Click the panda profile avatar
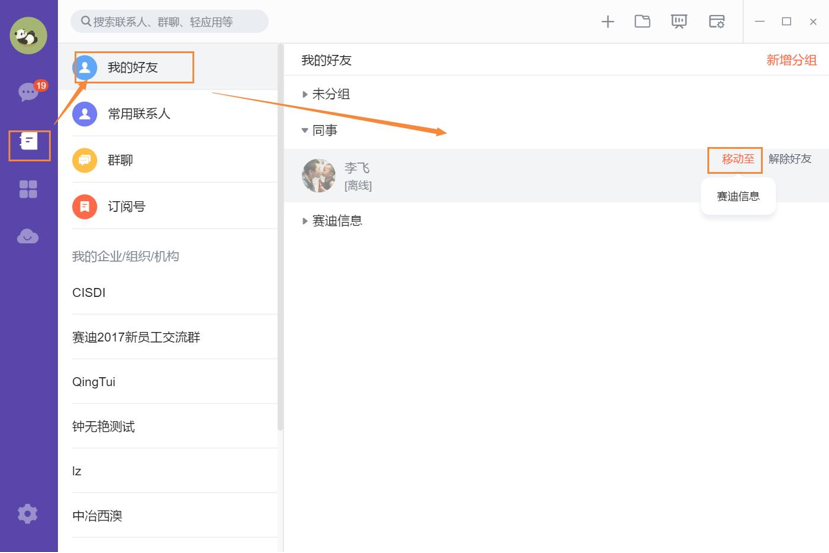 pyautogui.click(x=28, y=35)
